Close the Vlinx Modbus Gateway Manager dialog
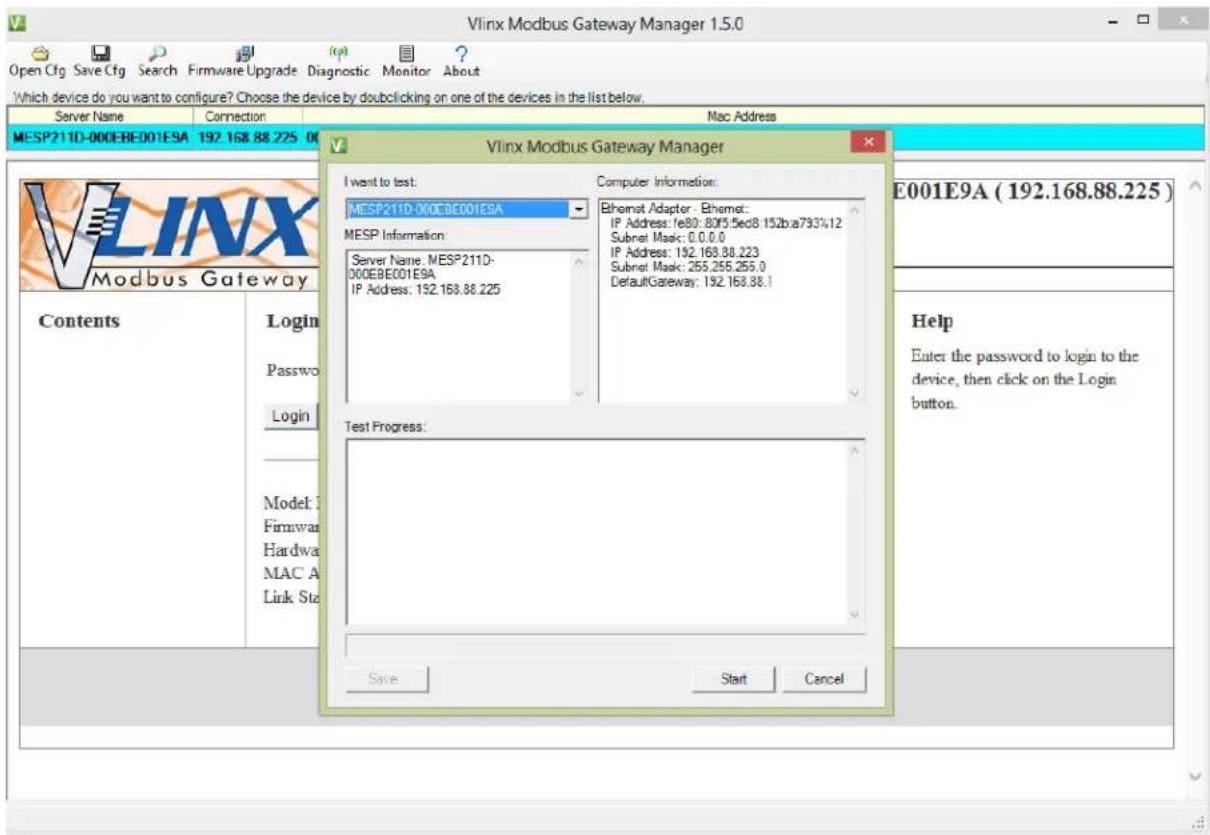This screenshot has height=835, width=1210. pos(868,143)
